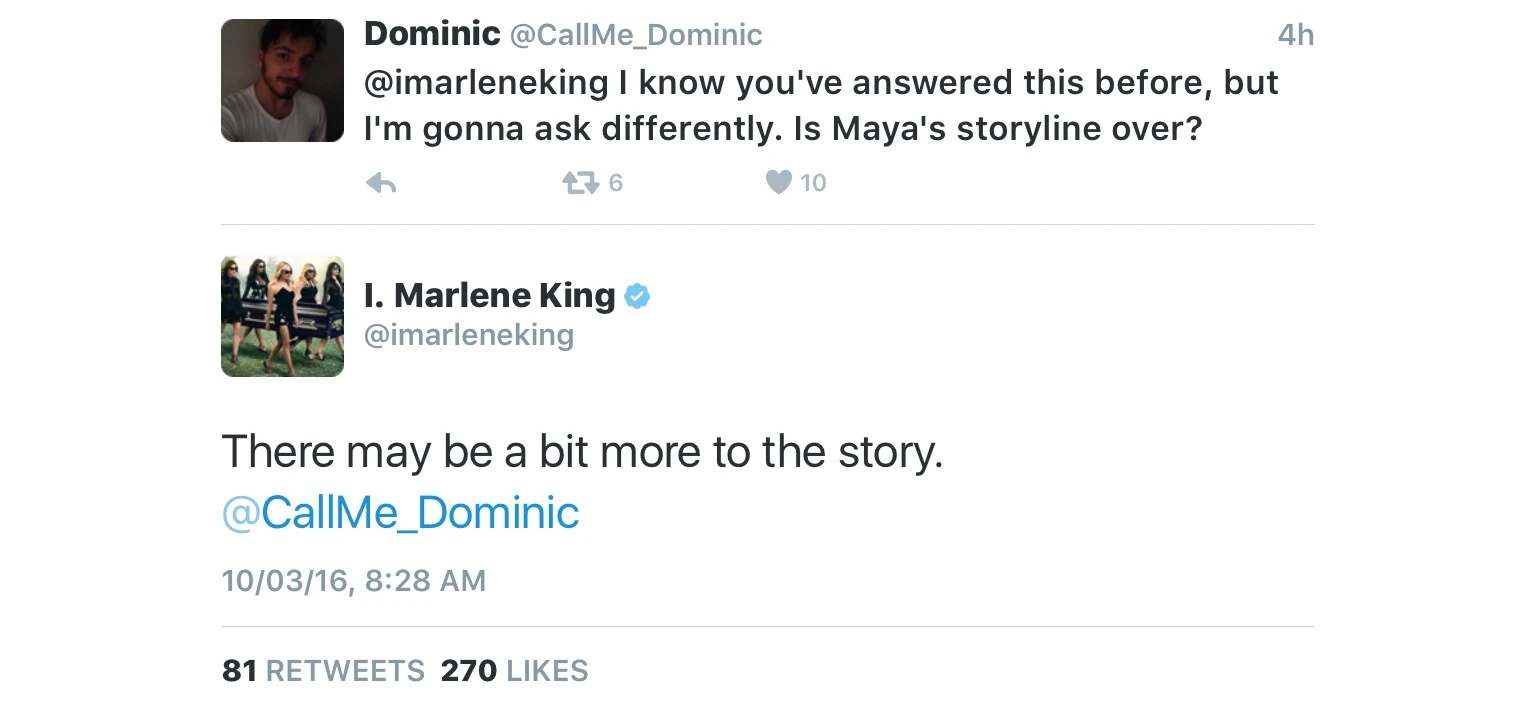Click the 10/03/16, 8:28 AM timestamp
Viewport: 1514px width, 708px height.
pyautogui.click(x=354, y=581)
